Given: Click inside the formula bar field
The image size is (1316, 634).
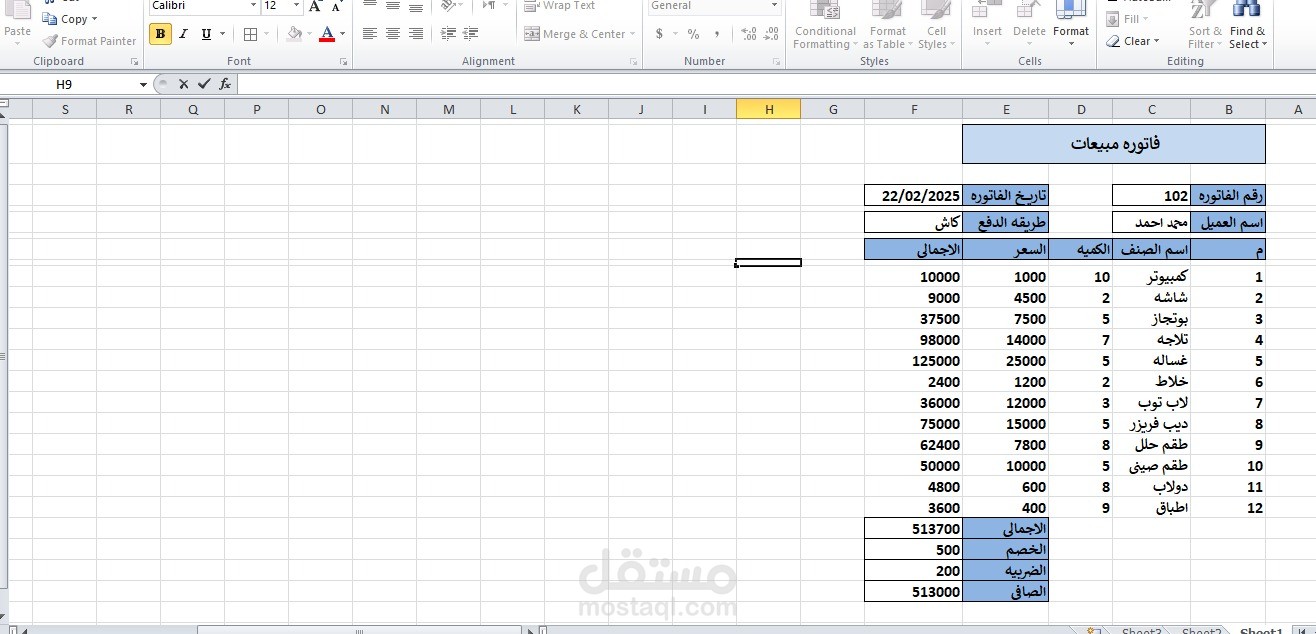Looking at the screenshot, I should click(x=775, y=85).
